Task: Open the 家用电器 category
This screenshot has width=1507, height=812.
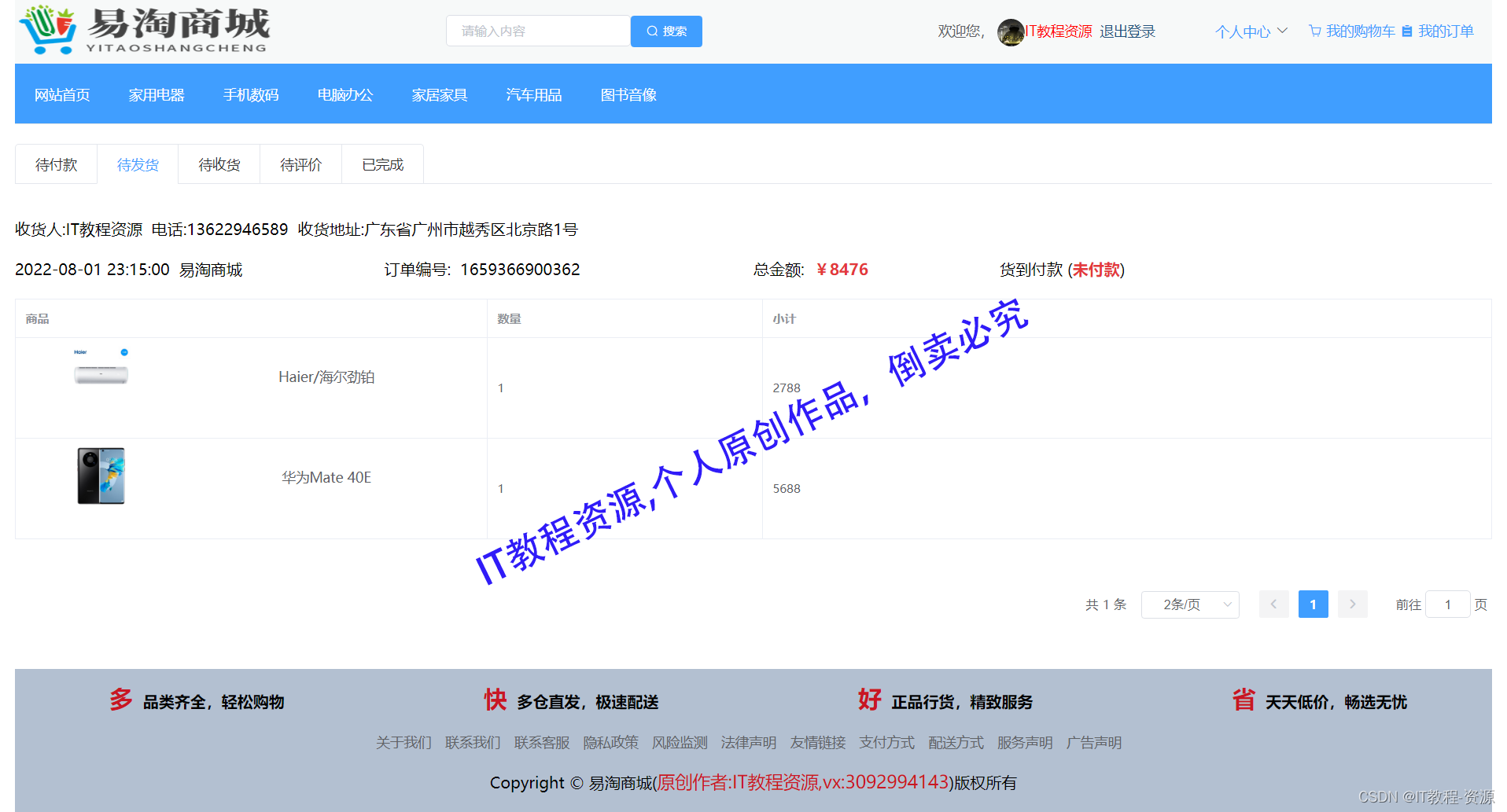Action: click(x=157, y=95)
